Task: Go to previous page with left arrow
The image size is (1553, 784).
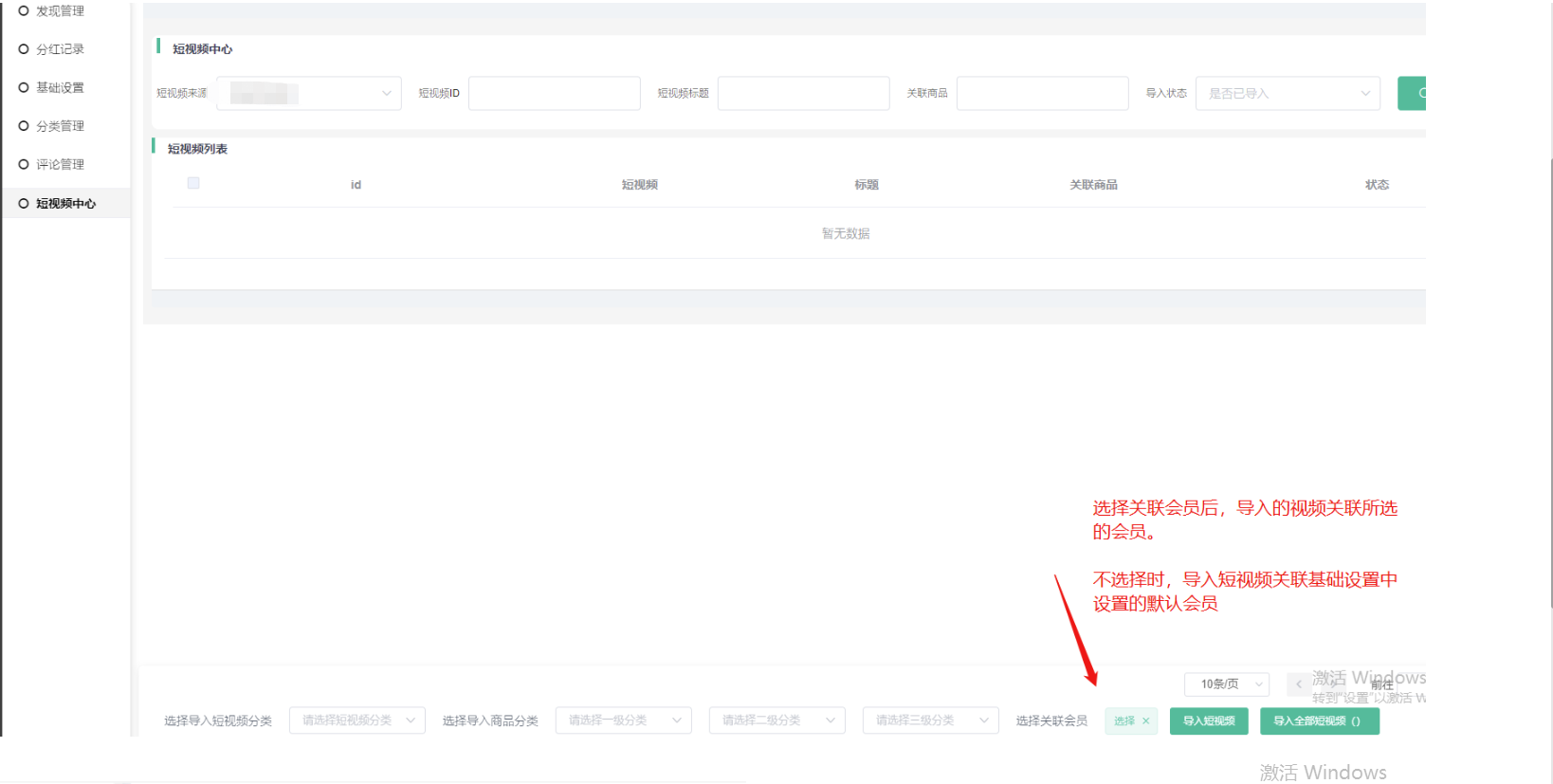Action: [x=1298, y=684]
